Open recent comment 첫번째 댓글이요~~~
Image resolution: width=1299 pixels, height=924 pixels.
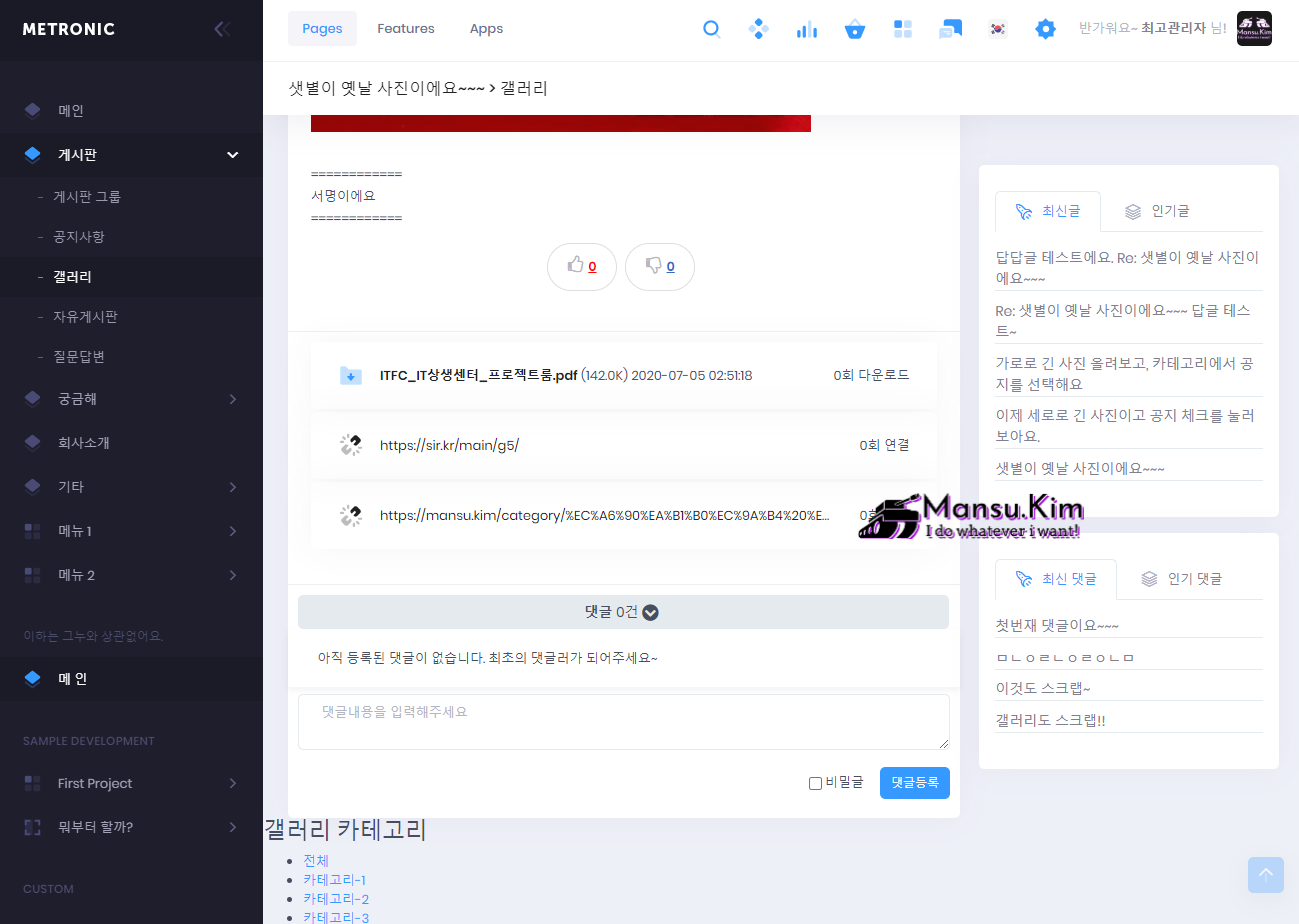1058,626
